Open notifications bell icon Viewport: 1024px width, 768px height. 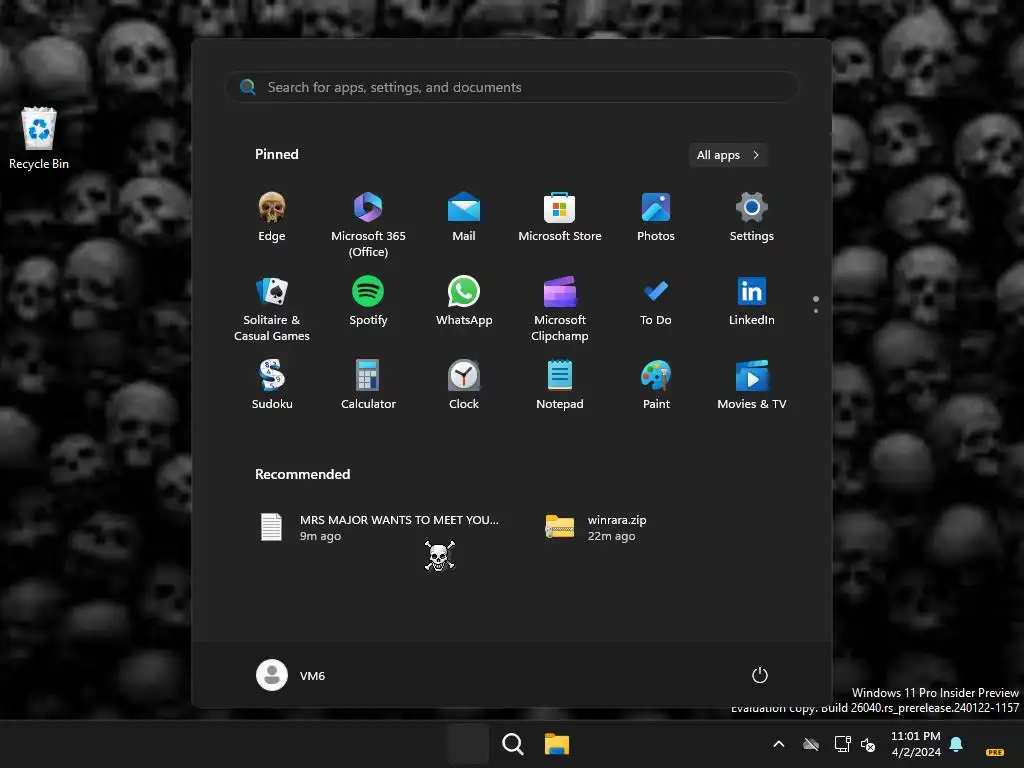point(956,743)
